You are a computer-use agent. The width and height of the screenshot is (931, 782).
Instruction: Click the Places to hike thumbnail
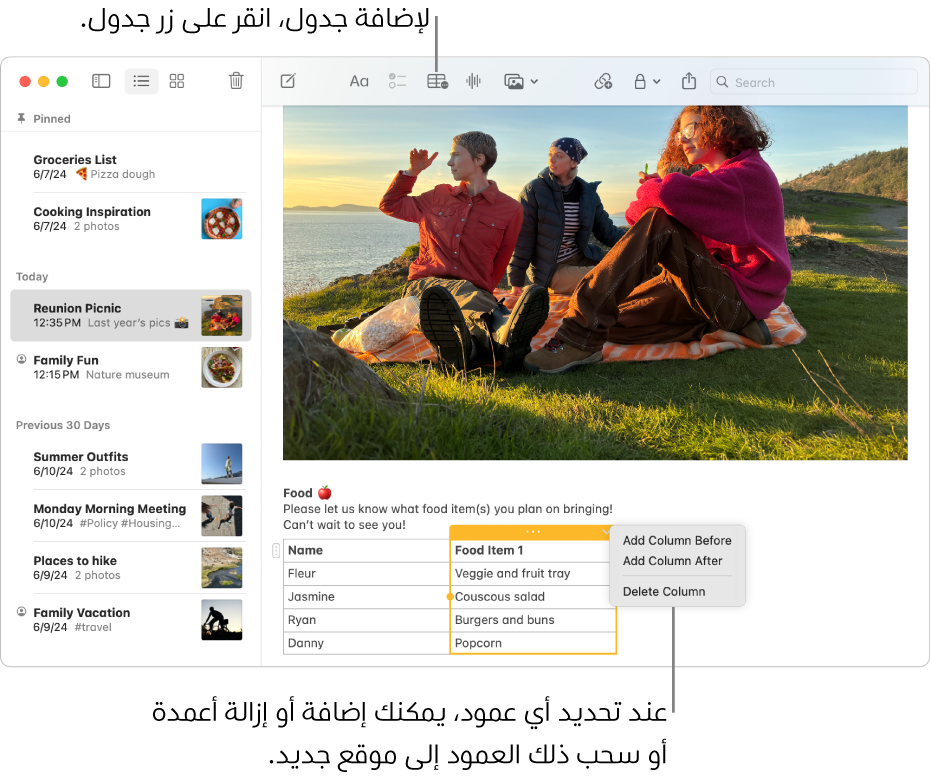click(221, 568)
